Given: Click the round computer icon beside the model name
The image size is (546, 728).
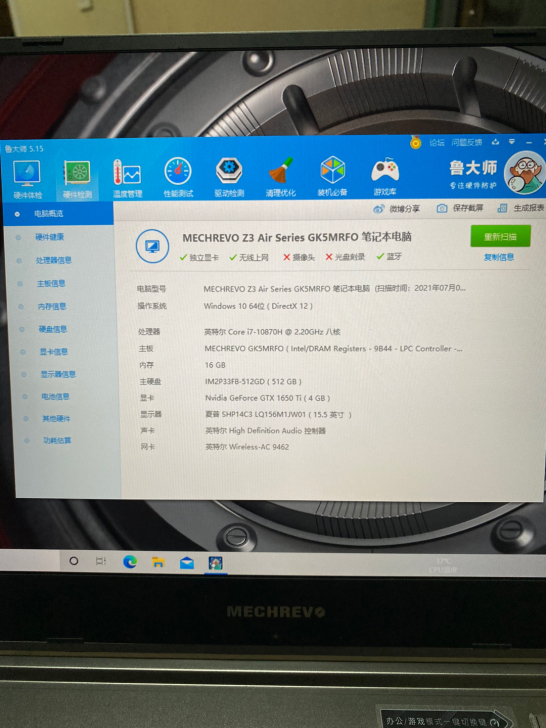Looking at the screenshot, I should tap(152, 246).
